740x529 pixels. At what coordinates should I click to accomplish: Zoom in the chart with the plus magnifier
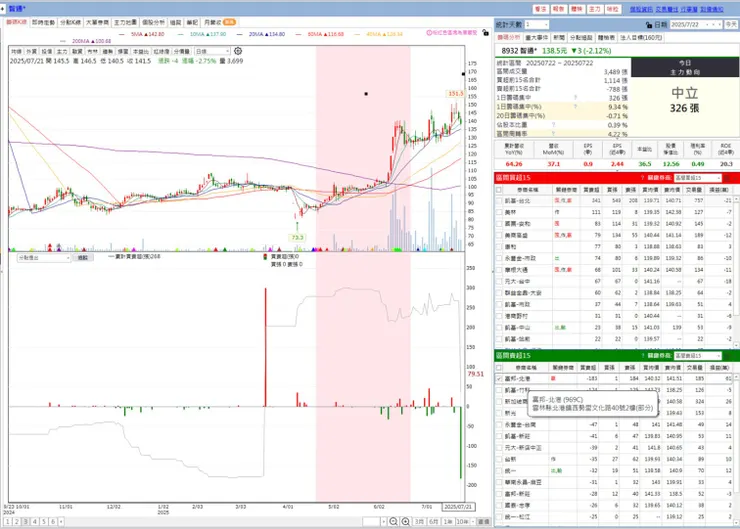click(x=405, y=521)
